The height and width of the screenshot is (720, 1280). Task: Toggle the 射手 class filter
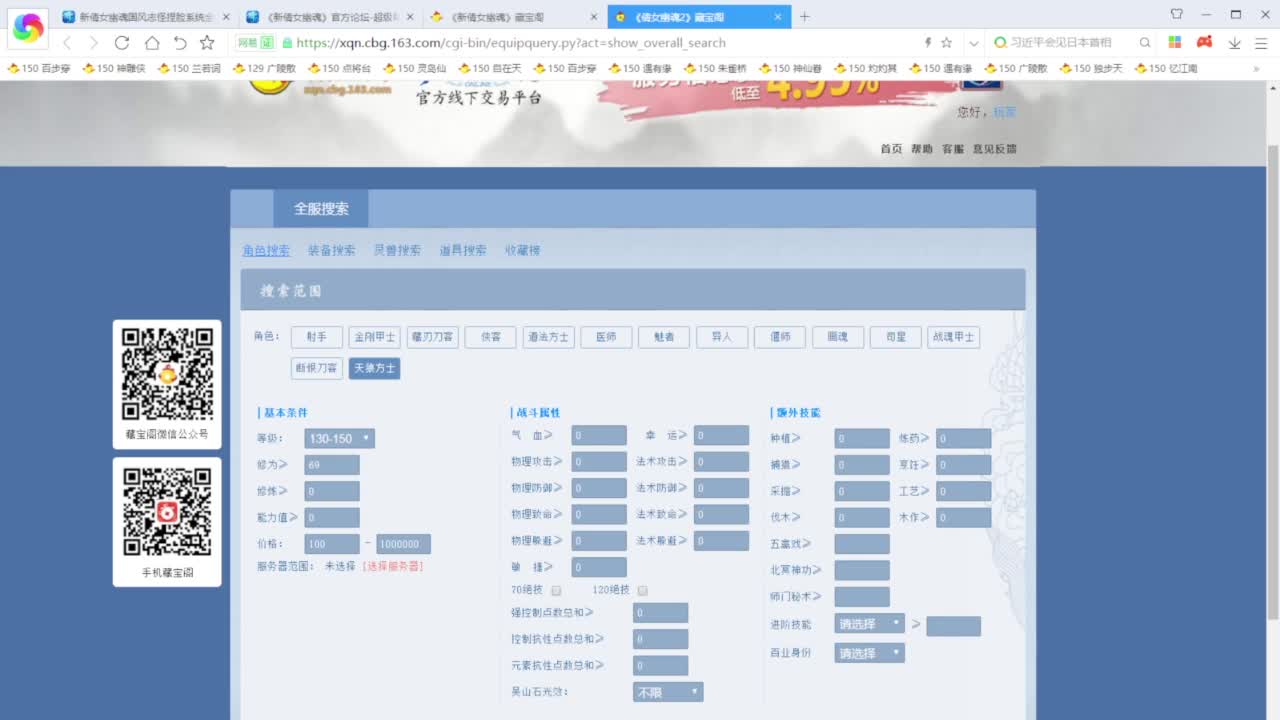tap(316, 337)
